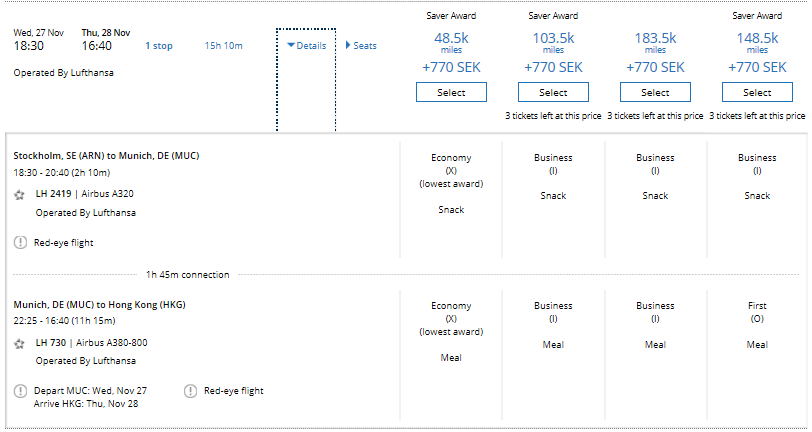Click Star Alliance icon beside LH 730
This screenshot has width=812, height=432.
(19, 343)
